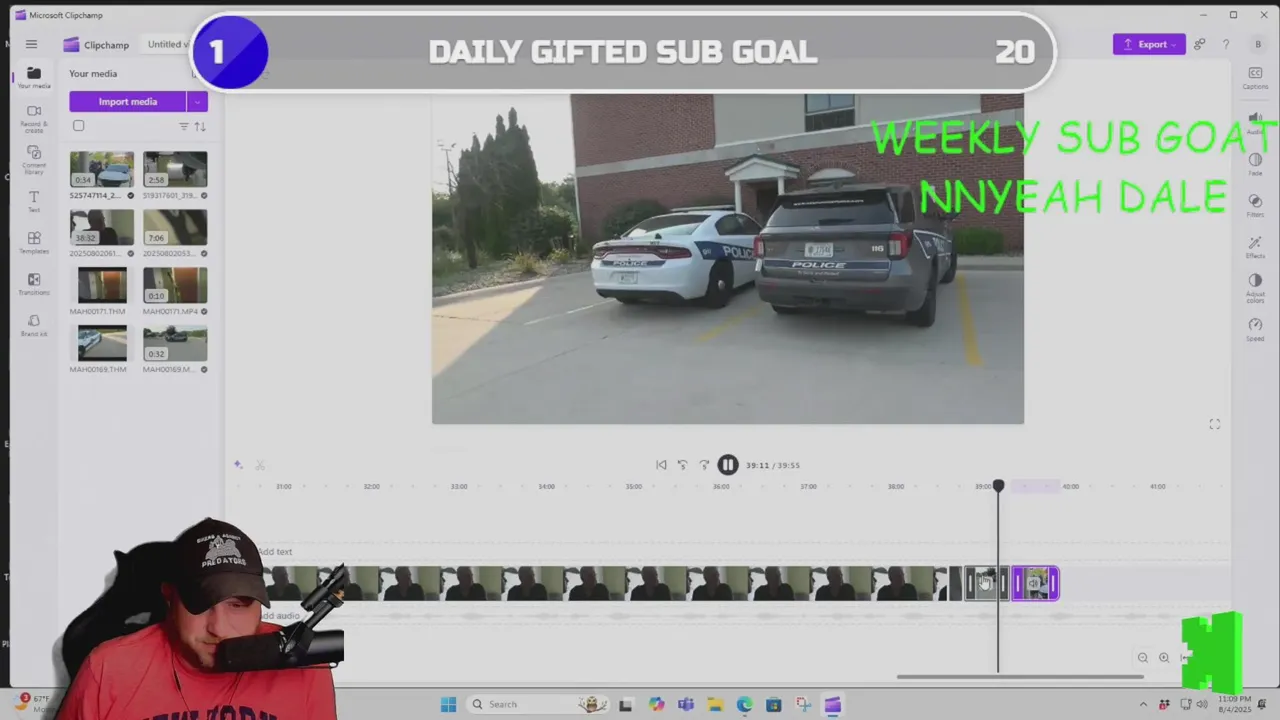Open the Filters panel
This screenshot has height=720, width=1280.
pos(1255,206)
